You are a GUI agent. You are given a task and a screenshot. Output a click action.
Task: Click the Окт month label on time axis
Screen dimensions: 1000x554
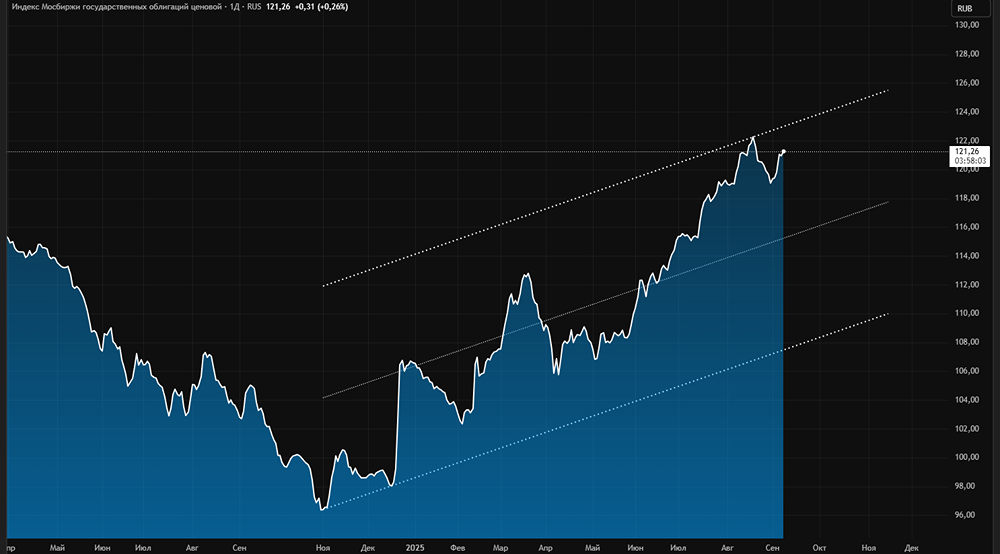coord(819,548)
